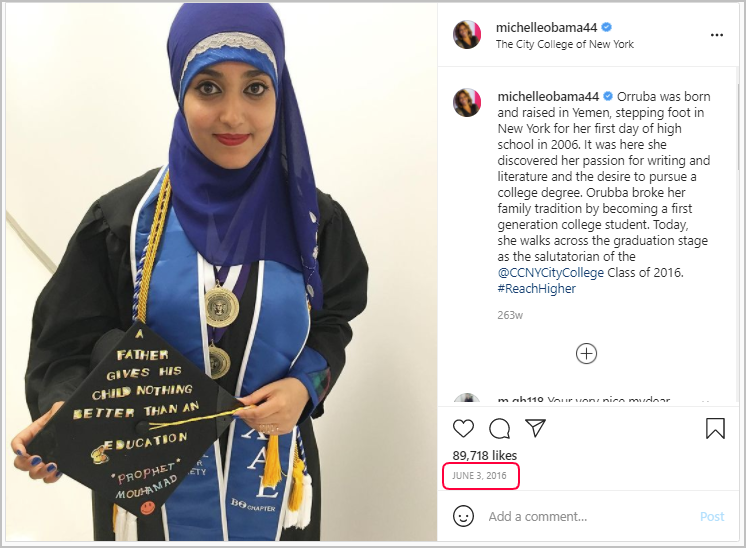Click the JUNE 3, 2016 date

pos(479,476)
